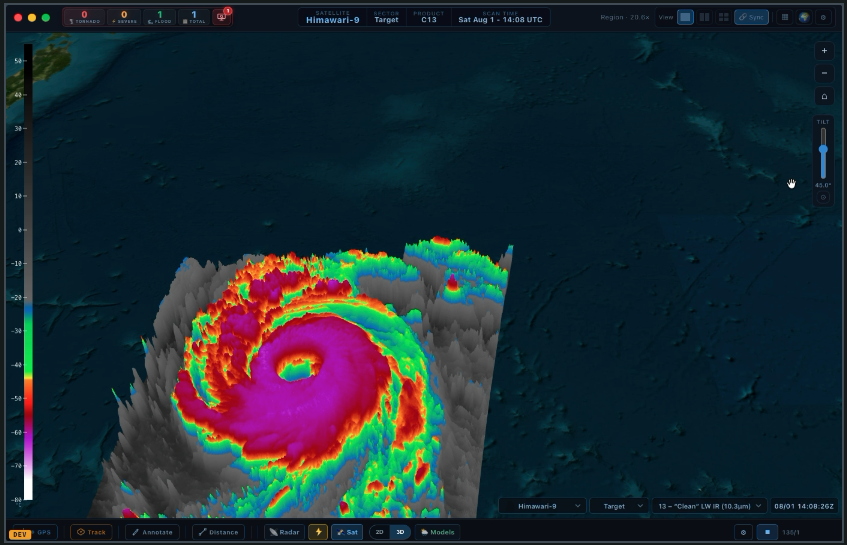Viewport: 847px width, 545px height.
Task: Activate the Track tool
Action: point(91,532)
